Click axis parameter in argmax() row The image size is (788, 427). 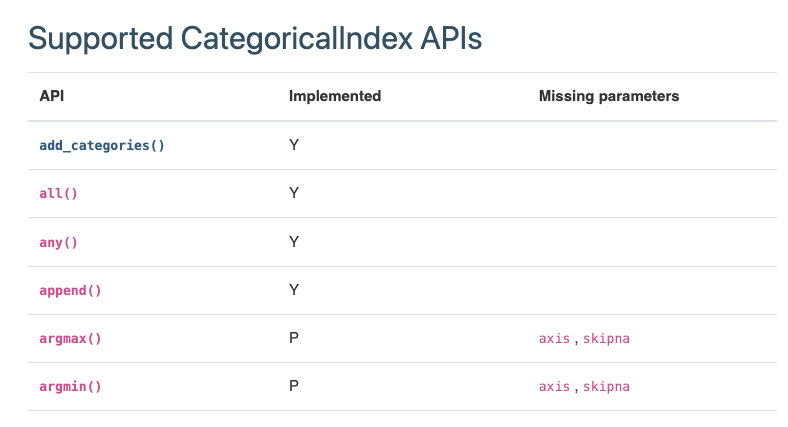click(x=554, y=338)
